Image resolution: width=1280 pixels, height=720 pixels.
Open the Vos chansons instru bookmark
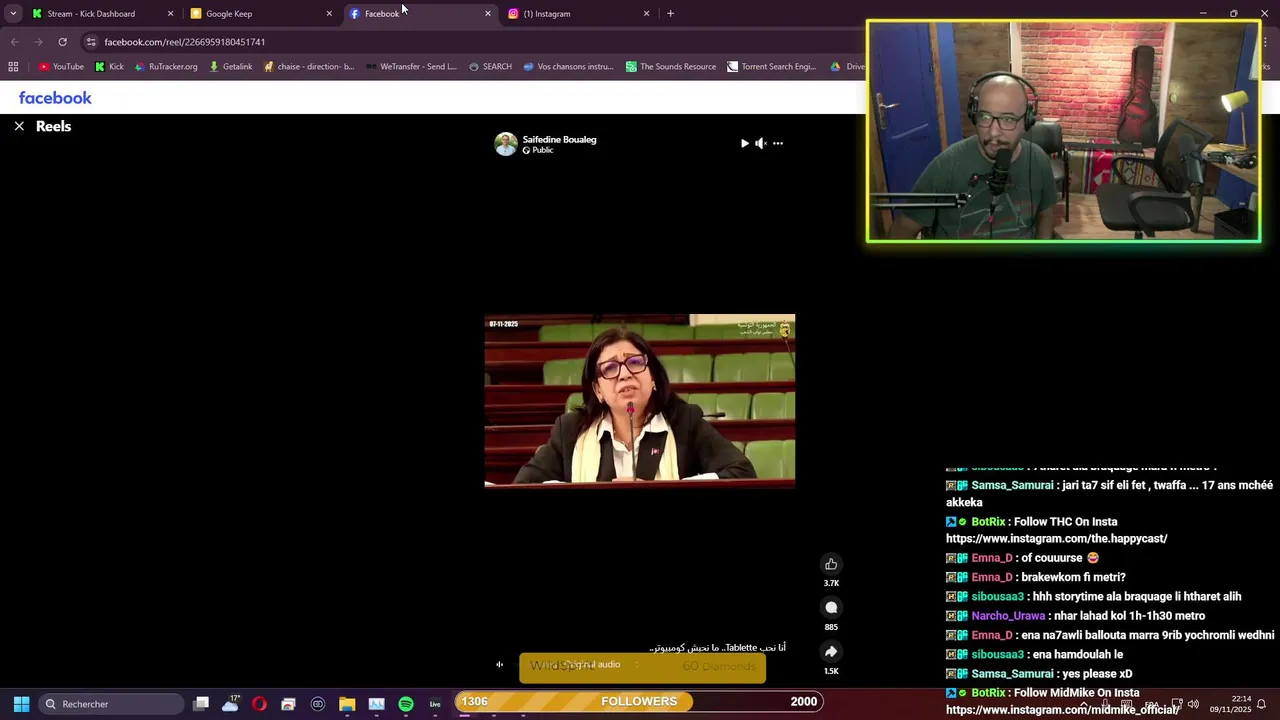click(568, 67)
